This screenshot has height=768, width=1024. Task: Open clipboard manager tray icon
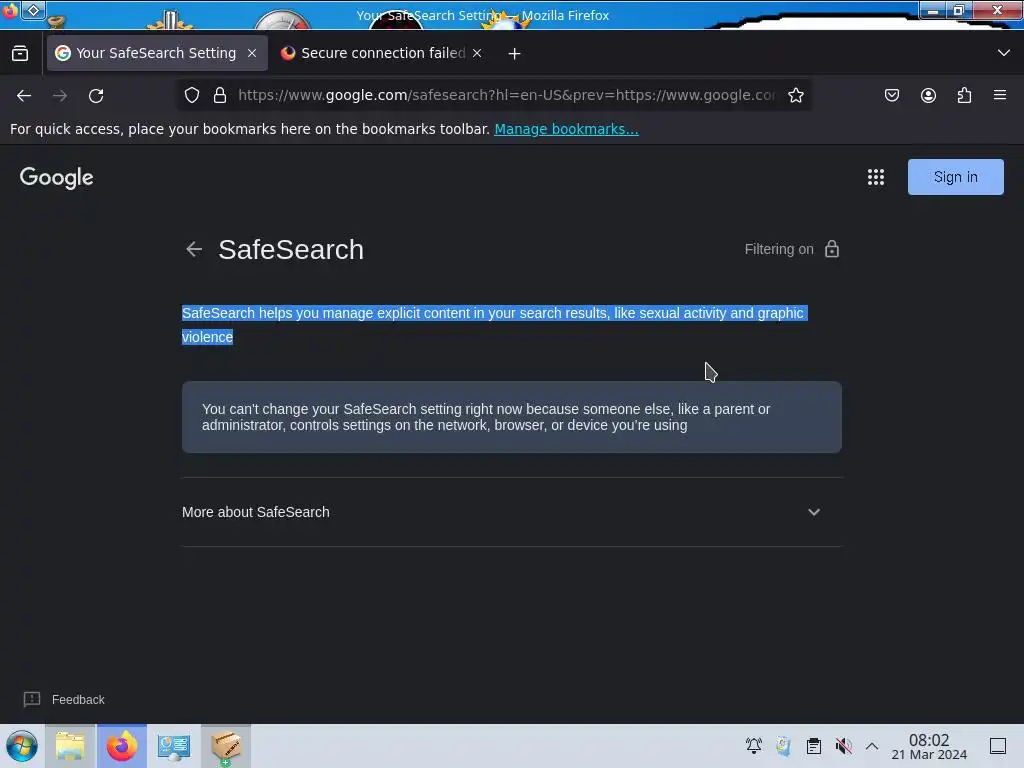tap(814, 746)
